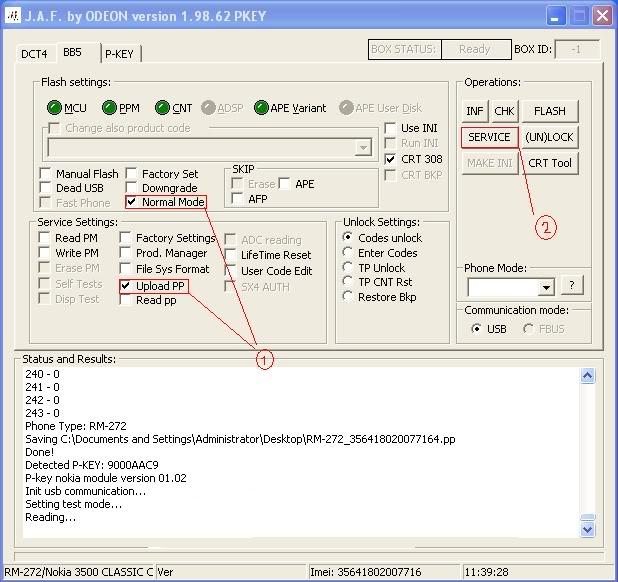Click the MAKE INI button
The image size is (618, 582).
click(490, 163)
